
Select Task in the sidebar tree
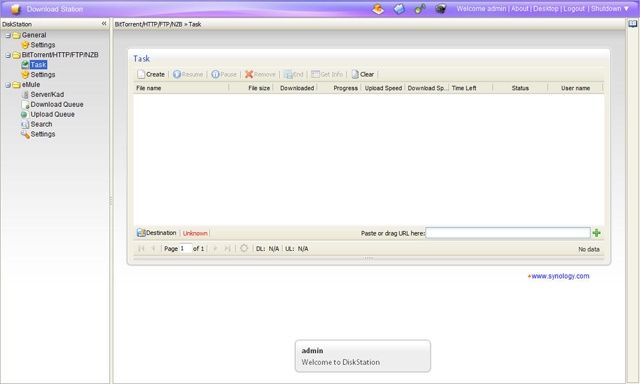[x=38, y=64]
